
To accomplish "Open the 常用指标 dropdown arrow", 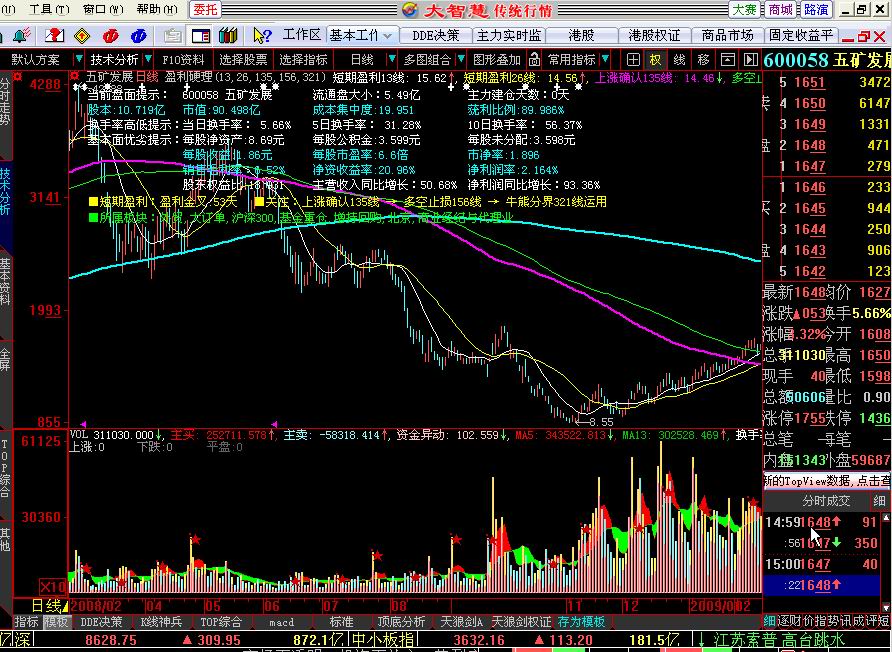I will pos(605,59).
